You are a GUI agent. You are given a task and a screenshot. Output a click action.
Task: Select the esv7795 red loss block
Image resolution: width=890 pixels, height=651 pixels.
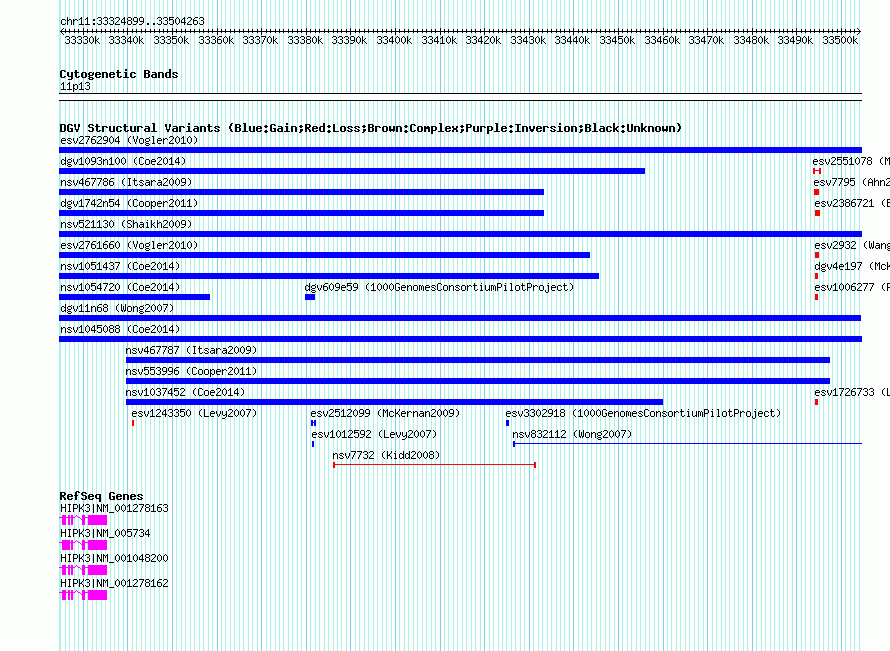816,192
